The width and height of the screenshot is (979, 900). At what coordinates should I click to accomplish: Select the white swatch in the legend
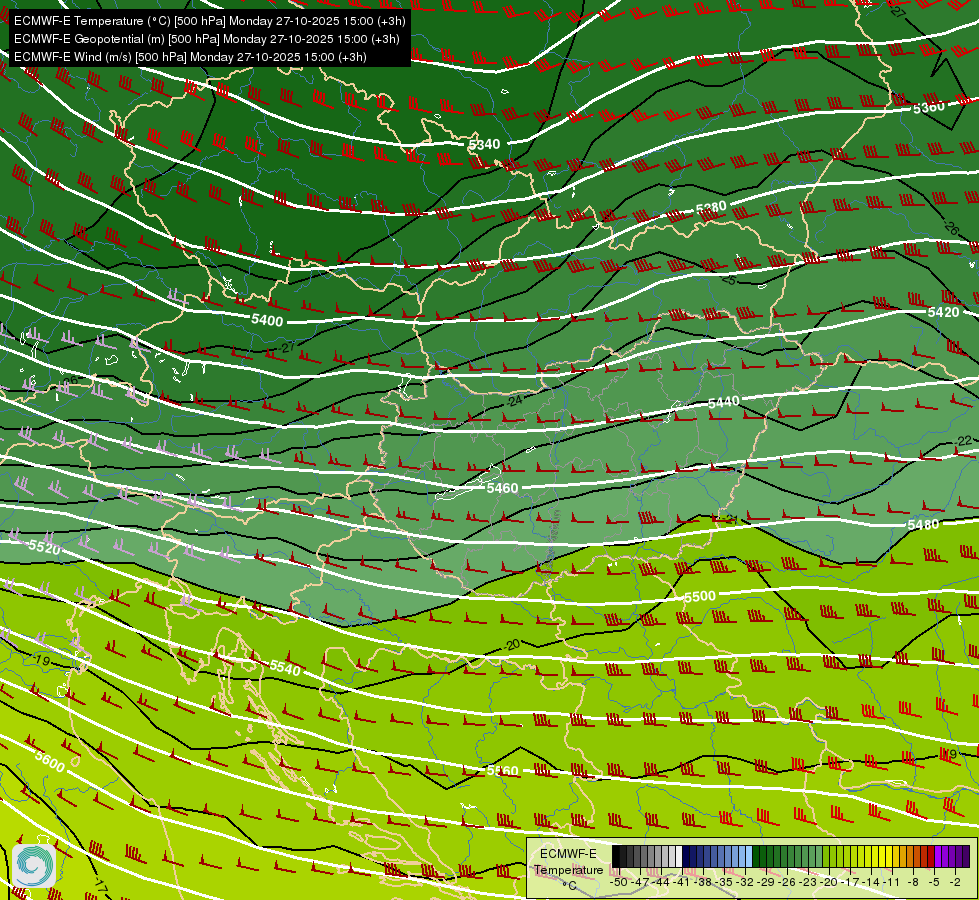pyautogui.click(x=679, y=856)
